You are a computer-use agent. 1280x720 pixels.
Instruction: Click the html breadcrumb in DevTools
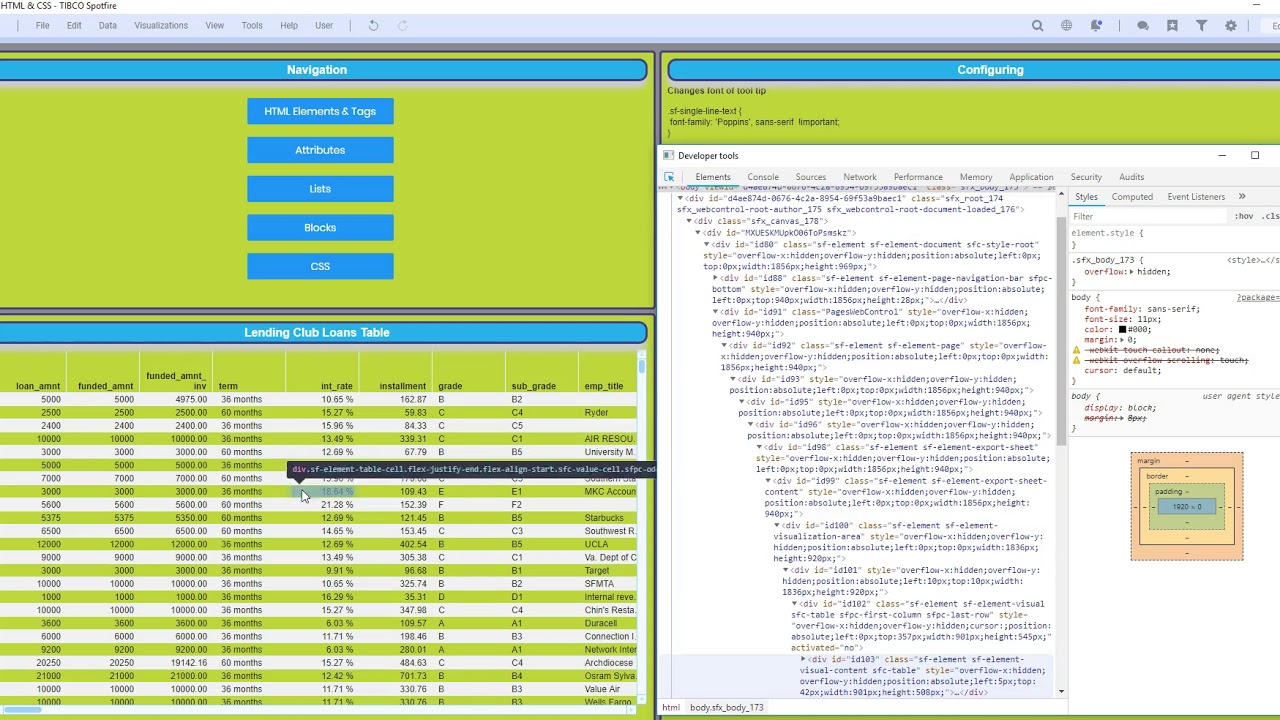pyautogui.click(x=671, y=708)
